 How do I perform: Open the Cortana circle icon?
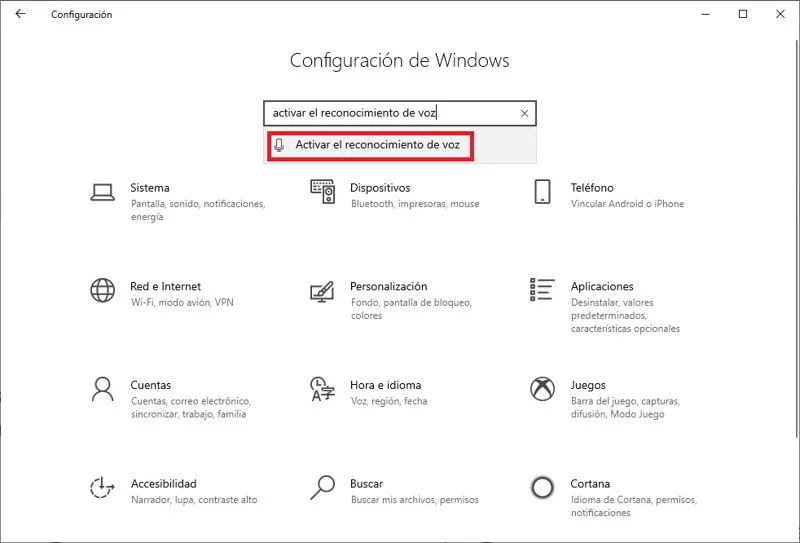click(x=542, y=487)
